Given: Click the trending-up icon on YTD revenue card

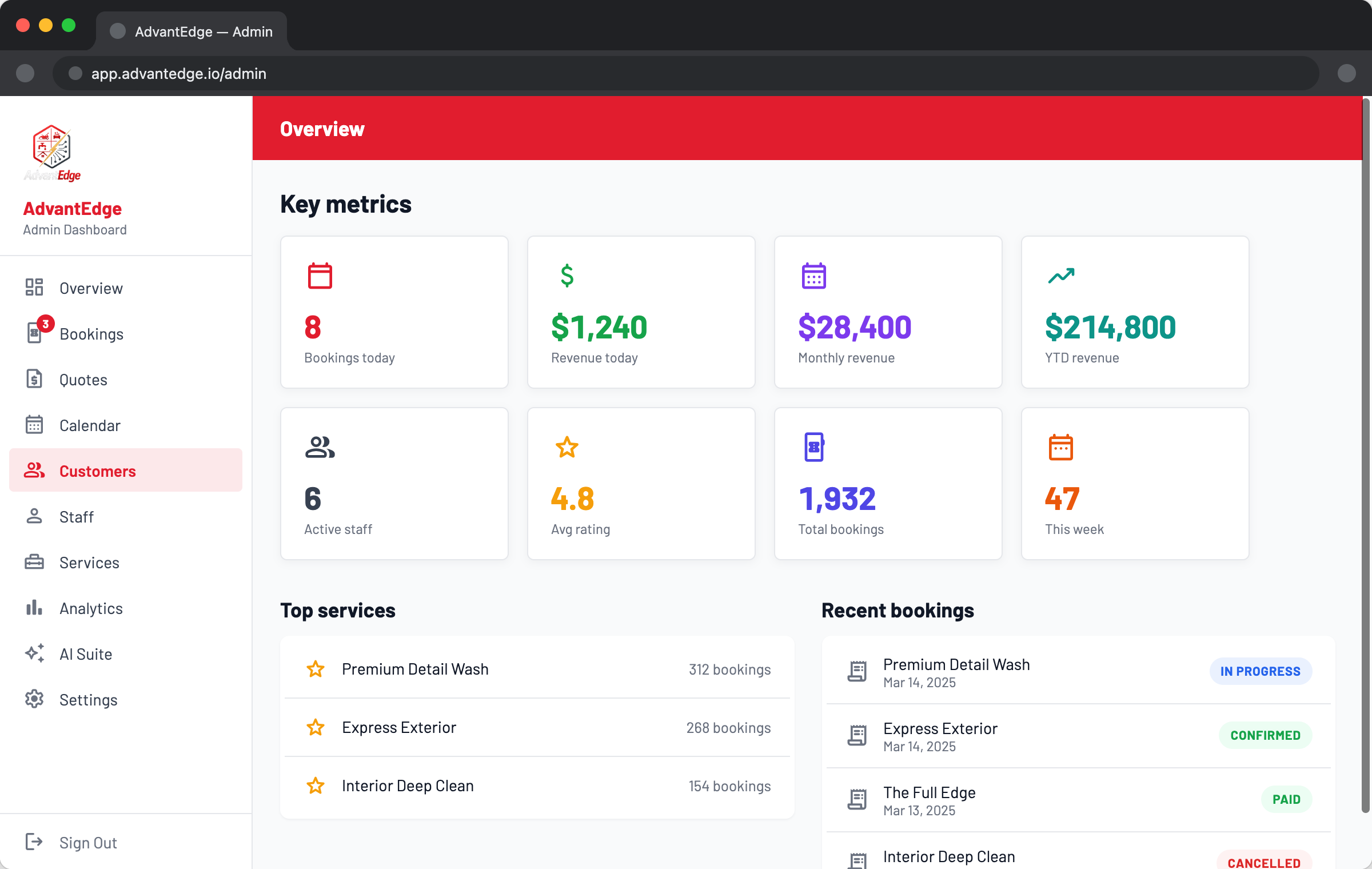Looking at the screenshot, I should pyautogui.click(x=1061, y=276).
